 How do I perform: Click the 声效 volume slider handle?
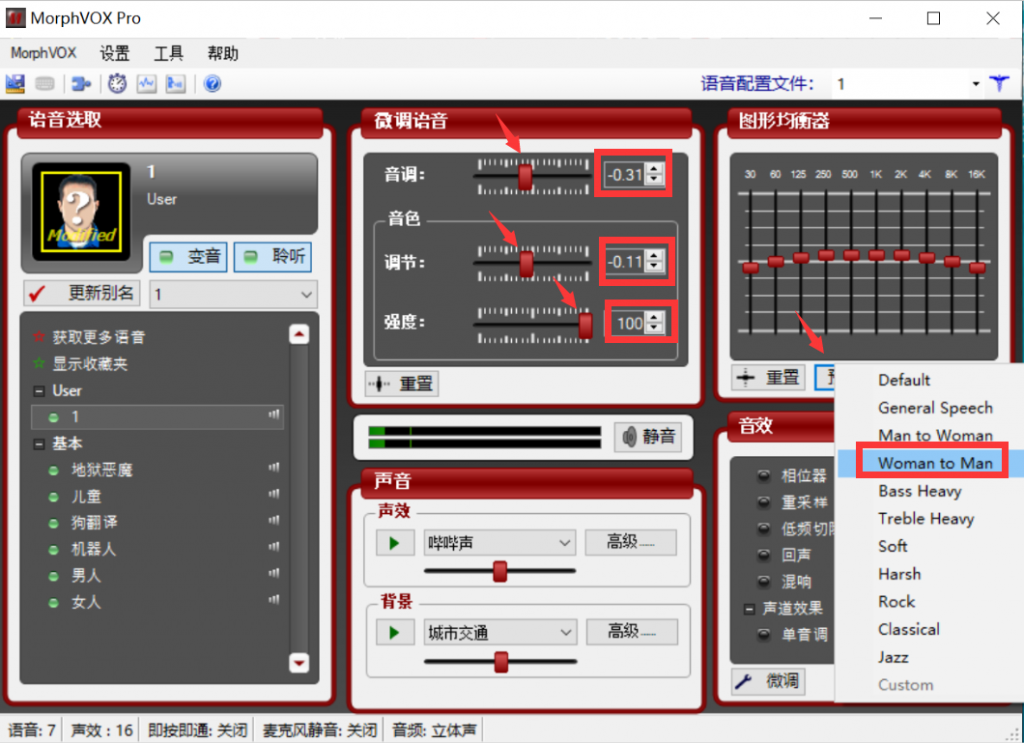500,571
